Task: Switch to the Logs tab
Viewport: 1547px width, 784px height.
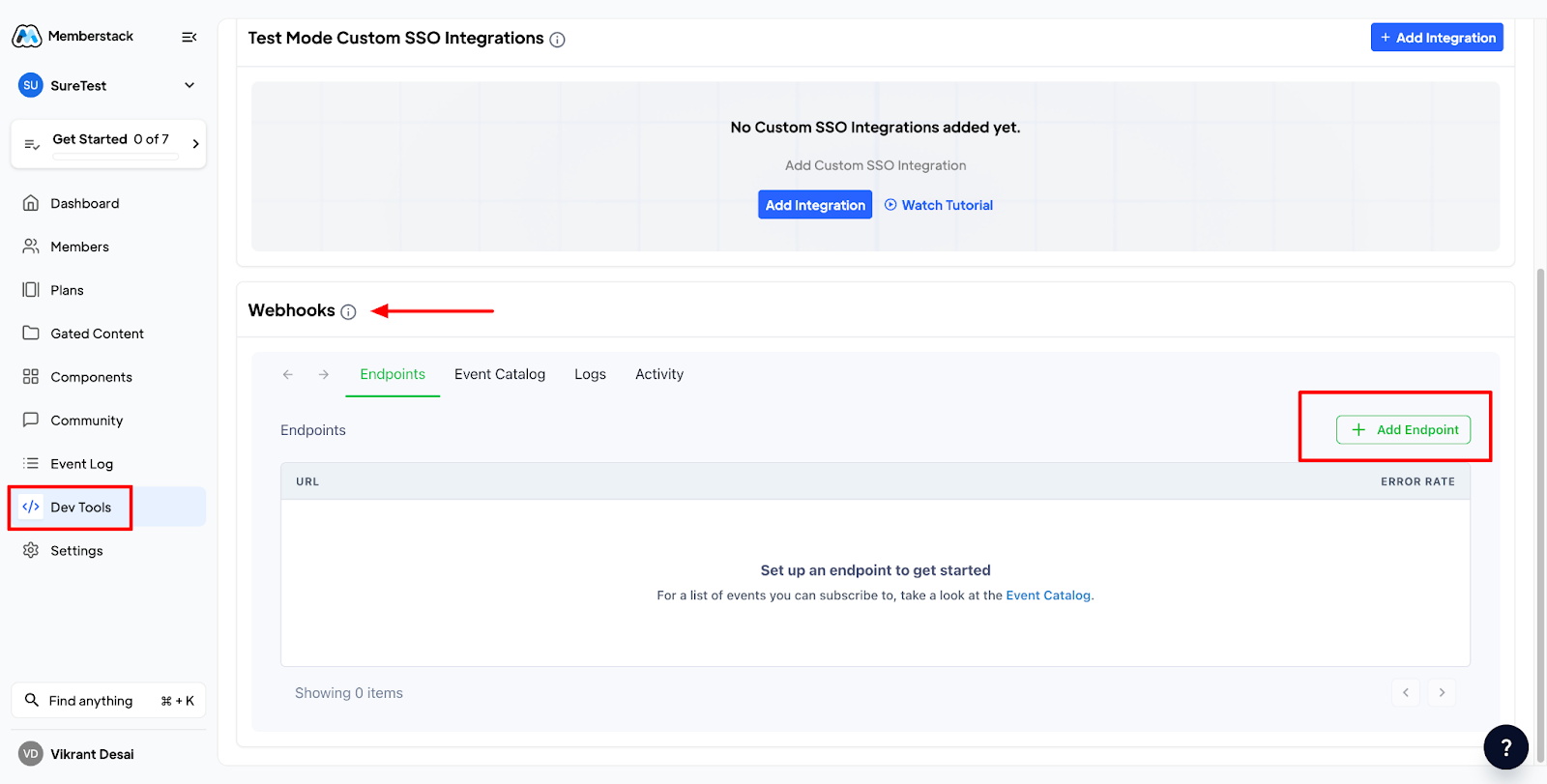Action: (x=590, y=374)
